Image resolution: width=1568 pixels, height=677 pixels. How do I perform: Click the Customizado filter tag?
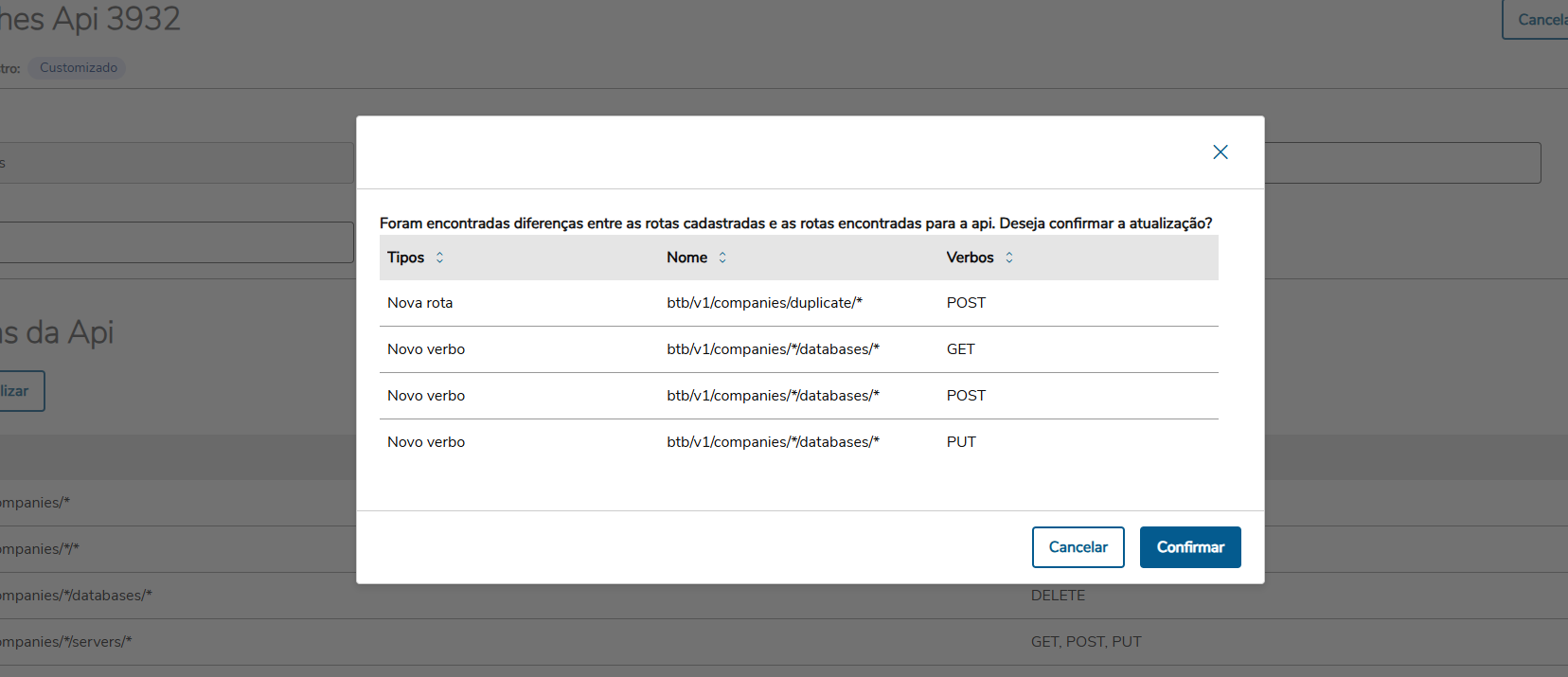(79, 68)
